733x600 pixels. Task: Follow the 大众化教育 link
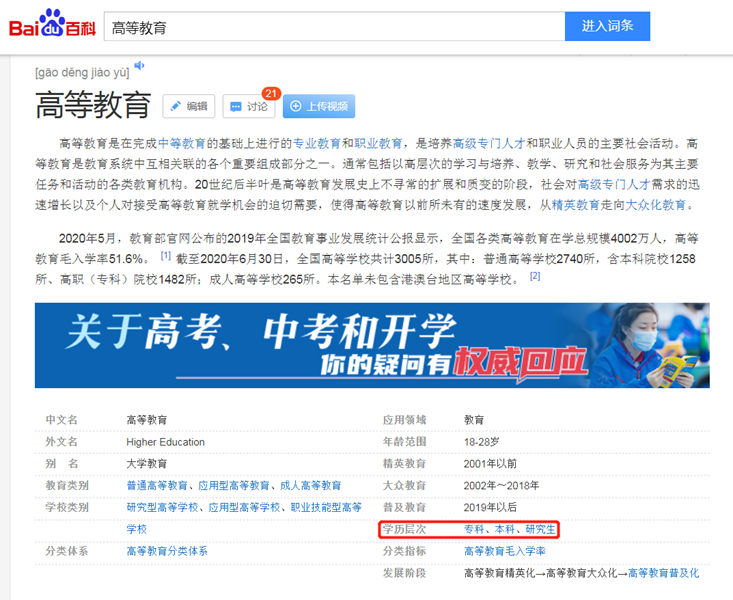659,204
